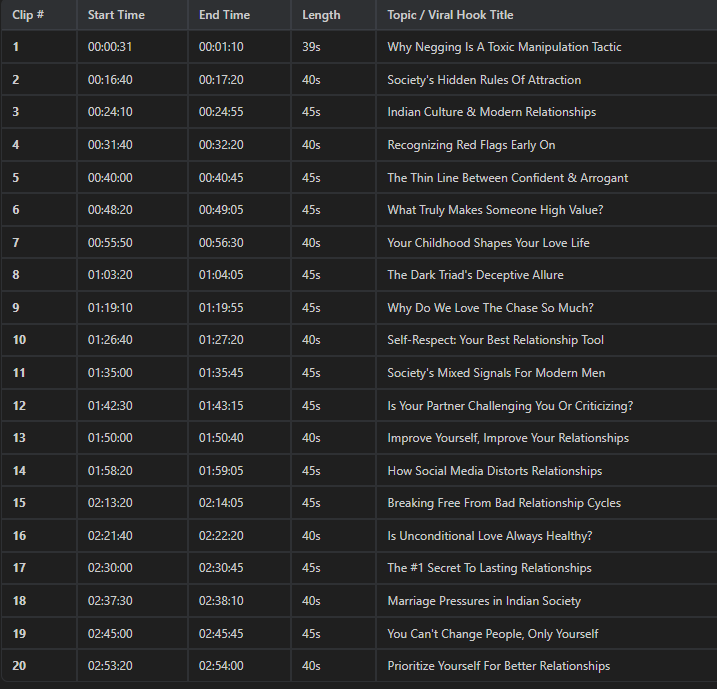The width and height of the screenshot is (717, 689).
Task: Select title 'Breaking Free From Bad Relationship Cycles'
Action: point(504,502)
